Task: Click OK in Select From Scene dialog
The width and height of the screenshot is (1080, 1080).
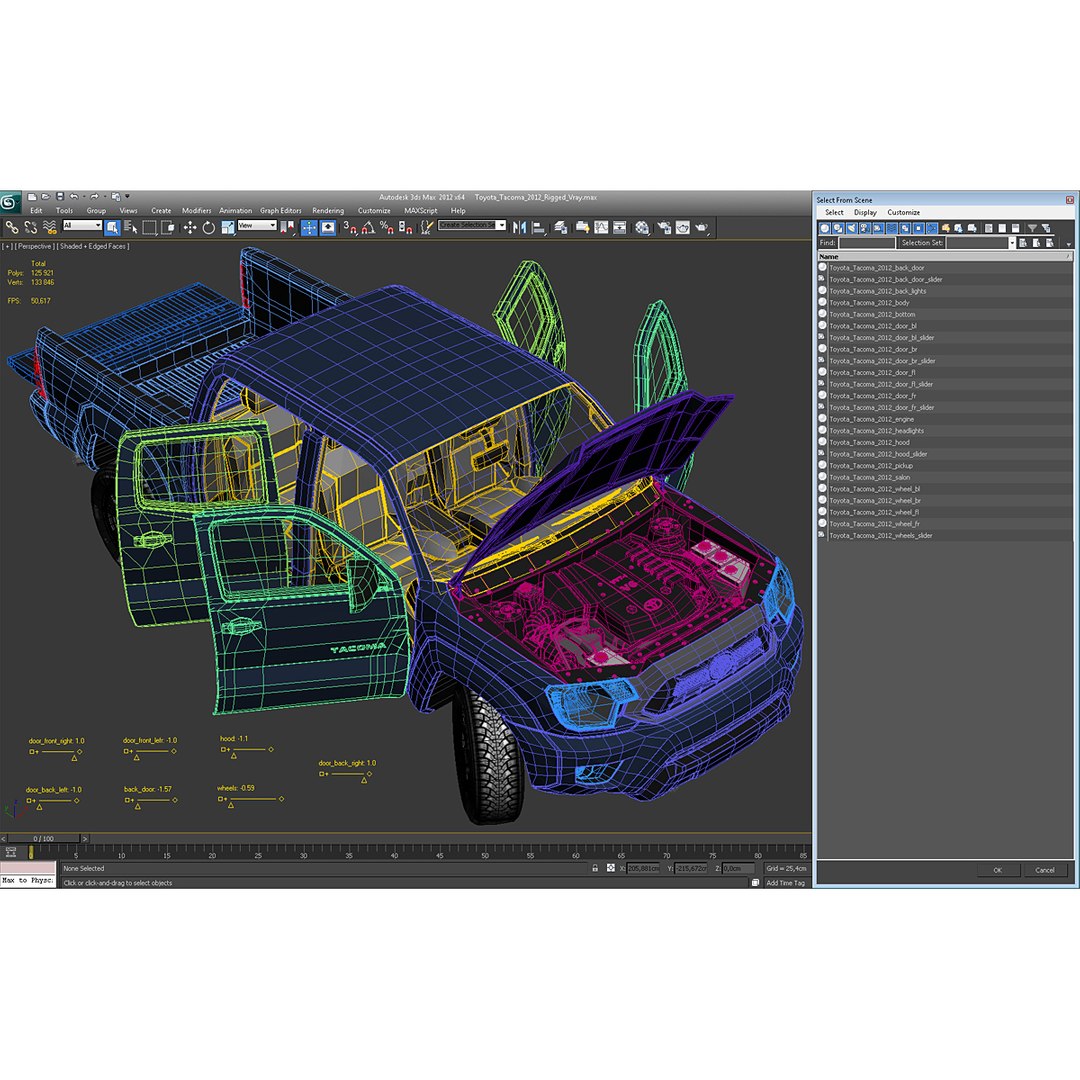Action: pos(997,870)
